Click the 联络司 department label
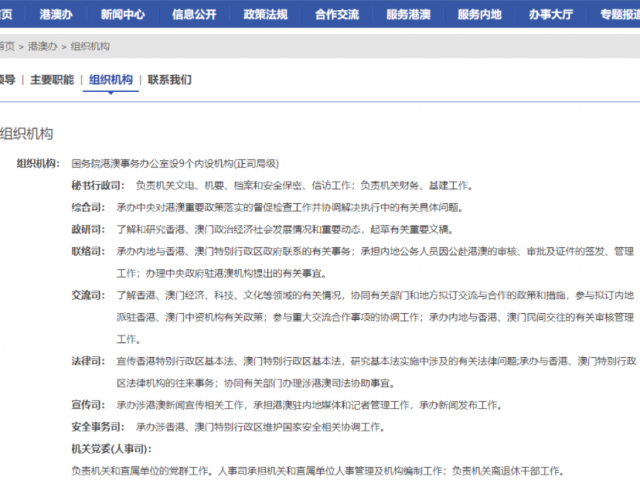Image resolution: width=640 pixels, height=480 pixels. (88, 251)
